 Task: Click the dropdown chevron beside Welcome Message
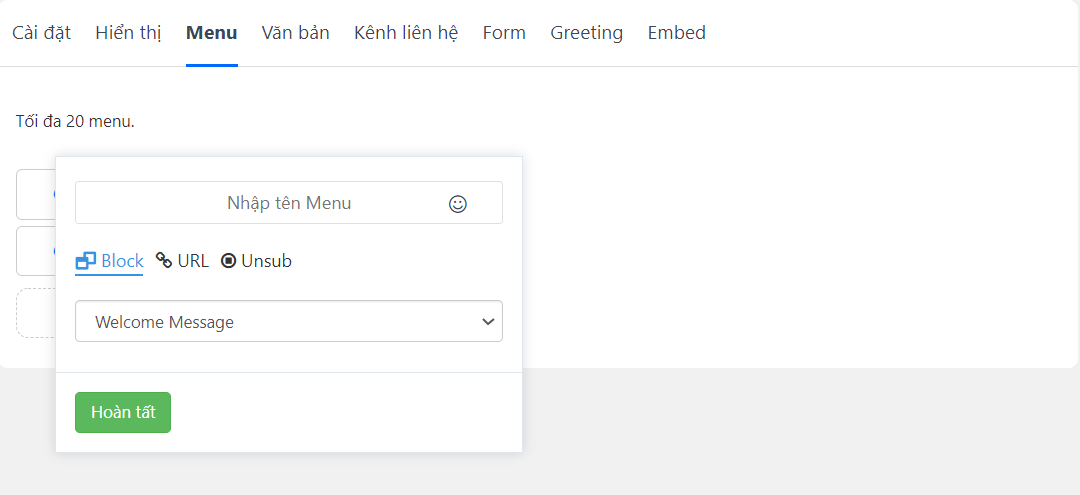pyautogui.click(x=488, y=322)
